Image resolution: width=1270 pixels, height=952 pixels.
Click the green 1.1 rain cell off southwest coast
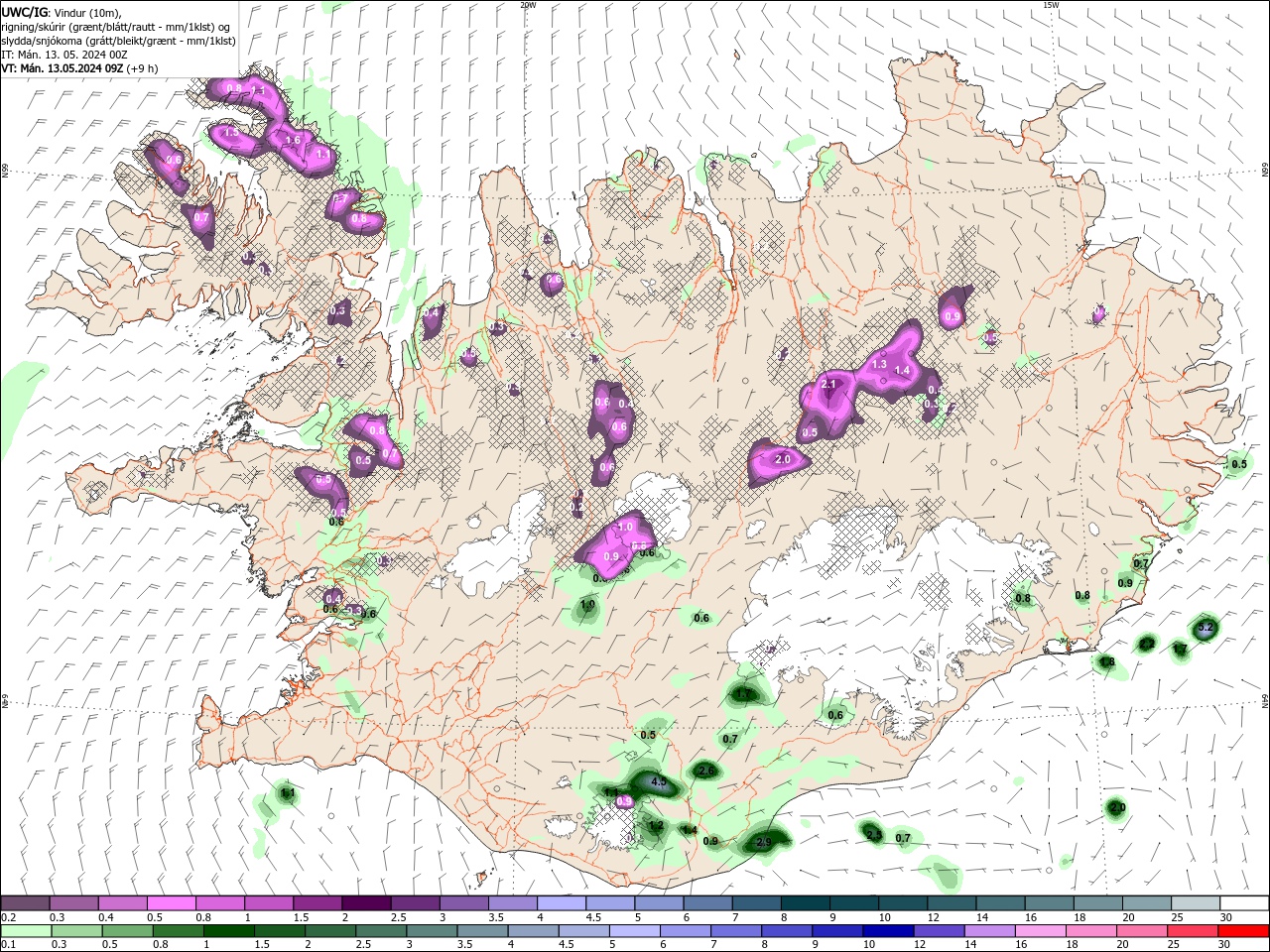287,793
